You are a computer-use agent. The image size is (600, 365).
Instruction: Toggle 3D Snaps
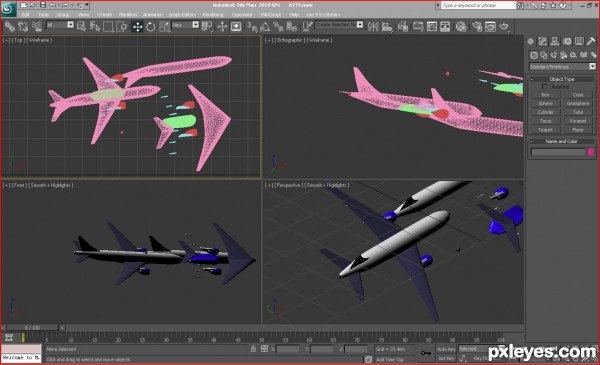point(252,26)
